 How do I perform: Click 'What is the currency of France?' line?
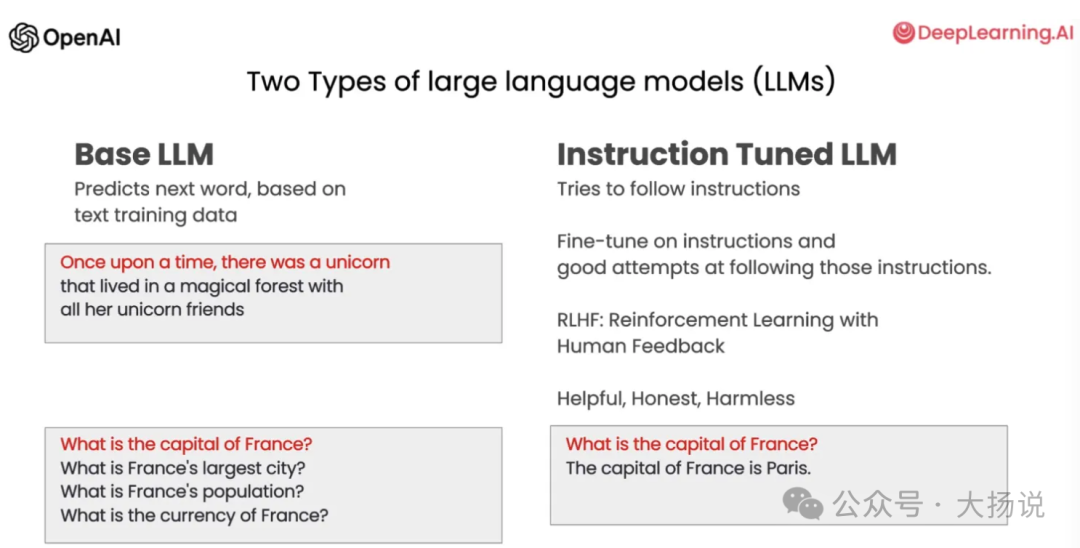(194, 515)
